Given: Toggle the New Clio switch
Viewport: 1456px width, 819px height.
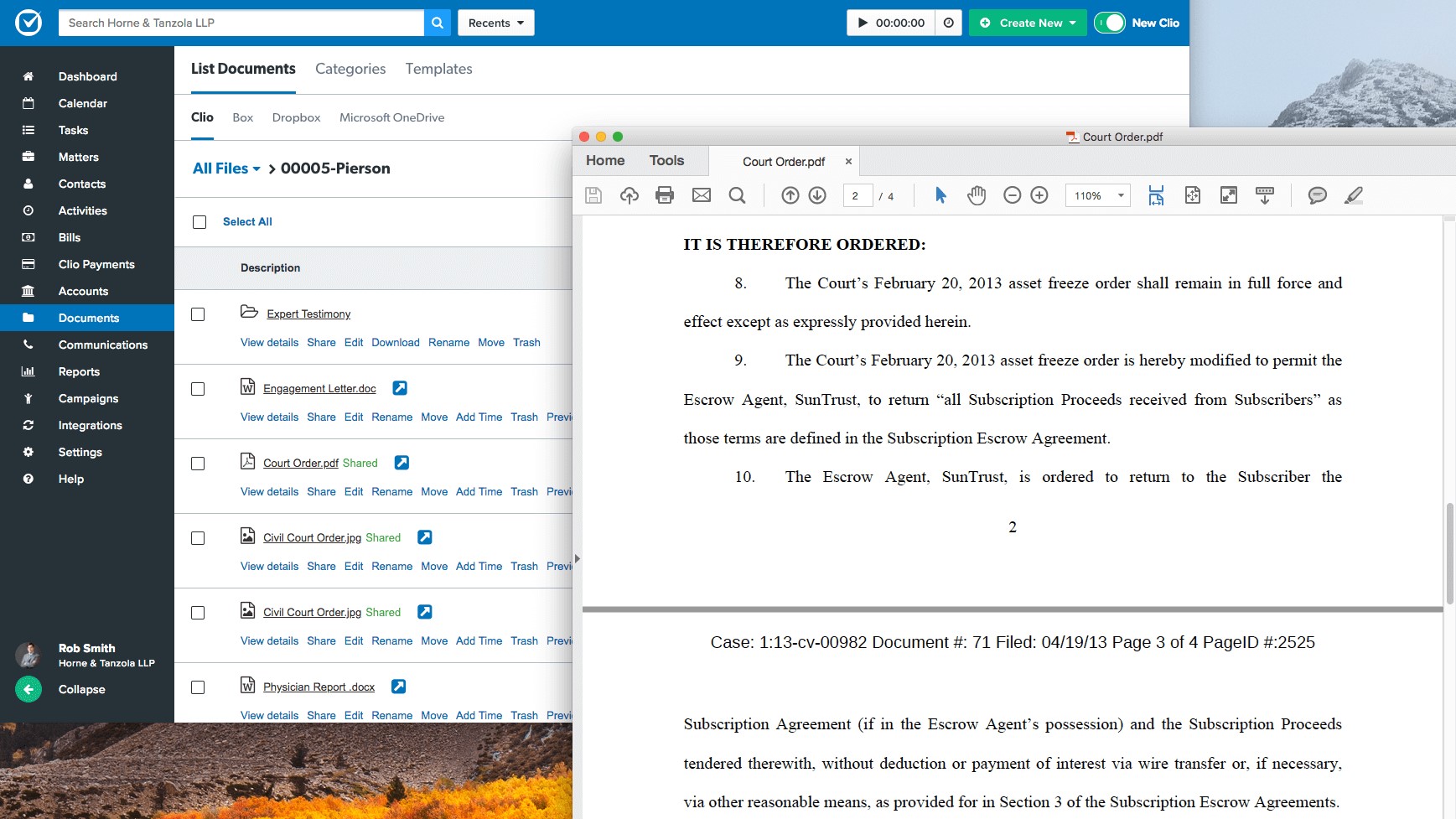Looking at the screenshot, I should coord(1110,23).
